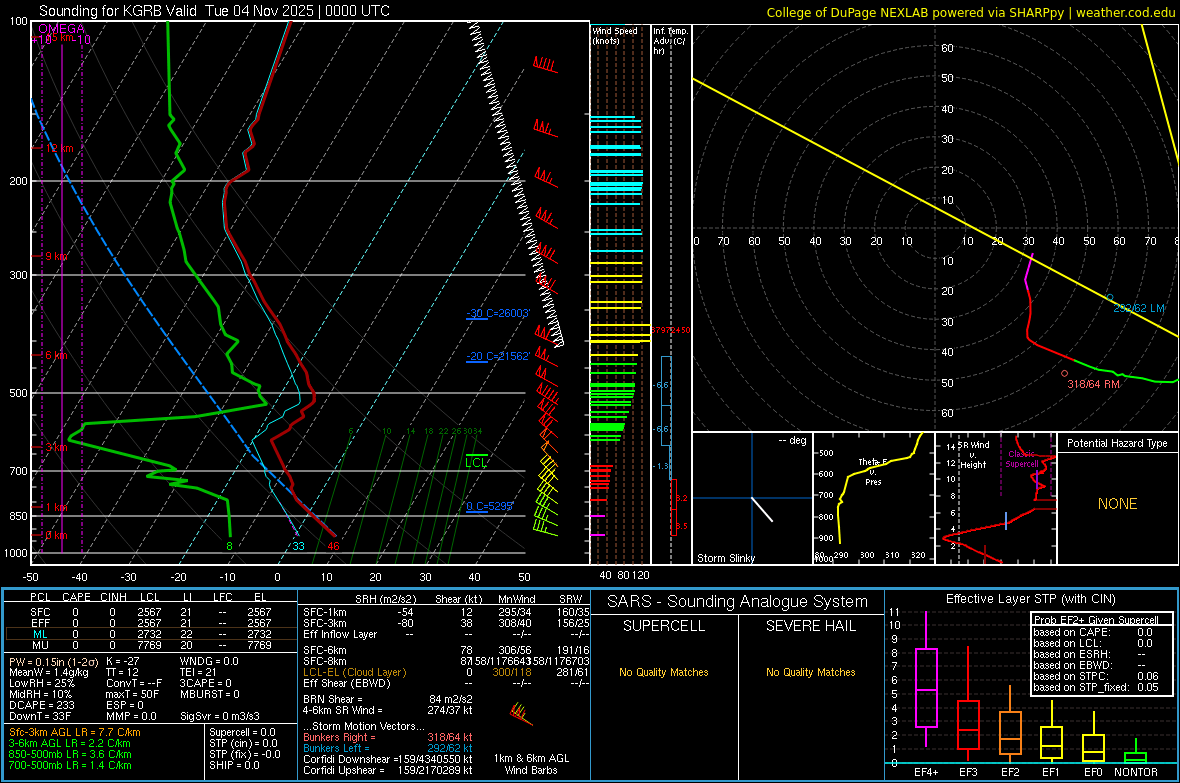
Task: Click the 'Storm Slinky' panel label
Action: coord(725,558)
